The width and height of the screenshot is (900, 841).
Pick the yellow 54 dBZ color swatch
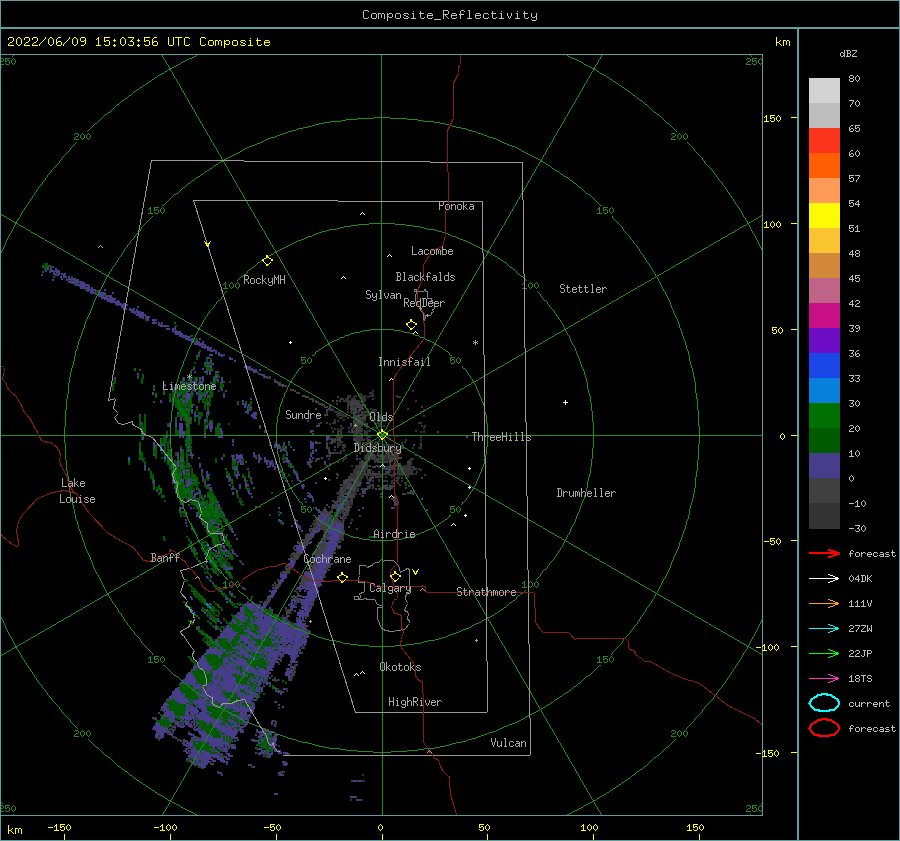click(824, 216)
